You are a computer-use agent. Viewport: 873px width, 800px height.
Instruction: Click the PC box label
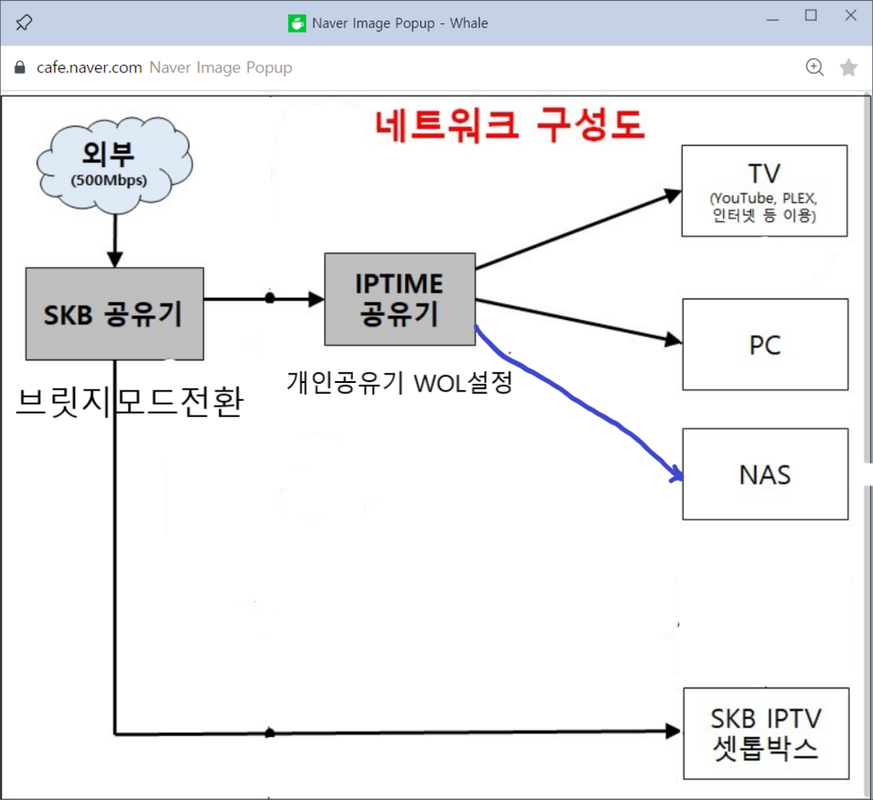[765, 345]
